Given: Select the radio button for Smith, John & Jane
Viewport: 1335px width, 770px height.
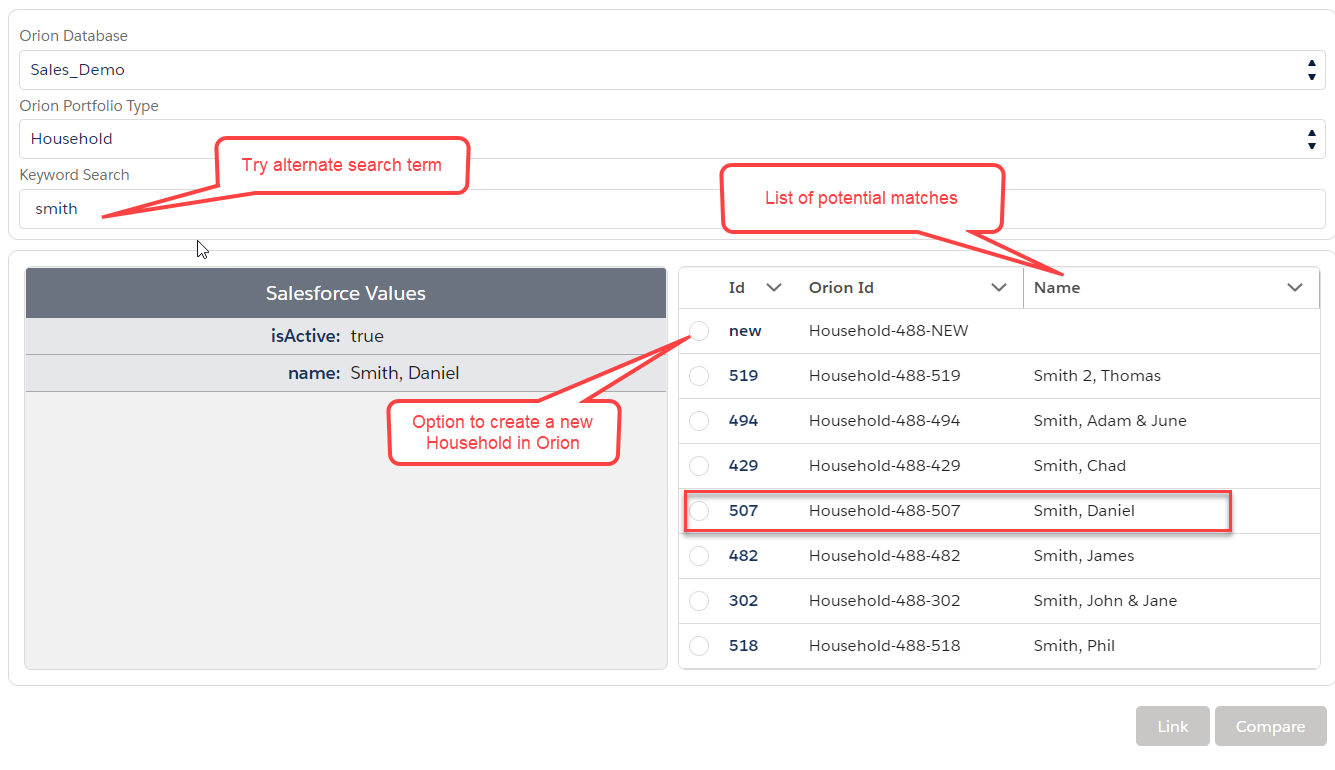Looking at the screenshot, I should 699,601.
